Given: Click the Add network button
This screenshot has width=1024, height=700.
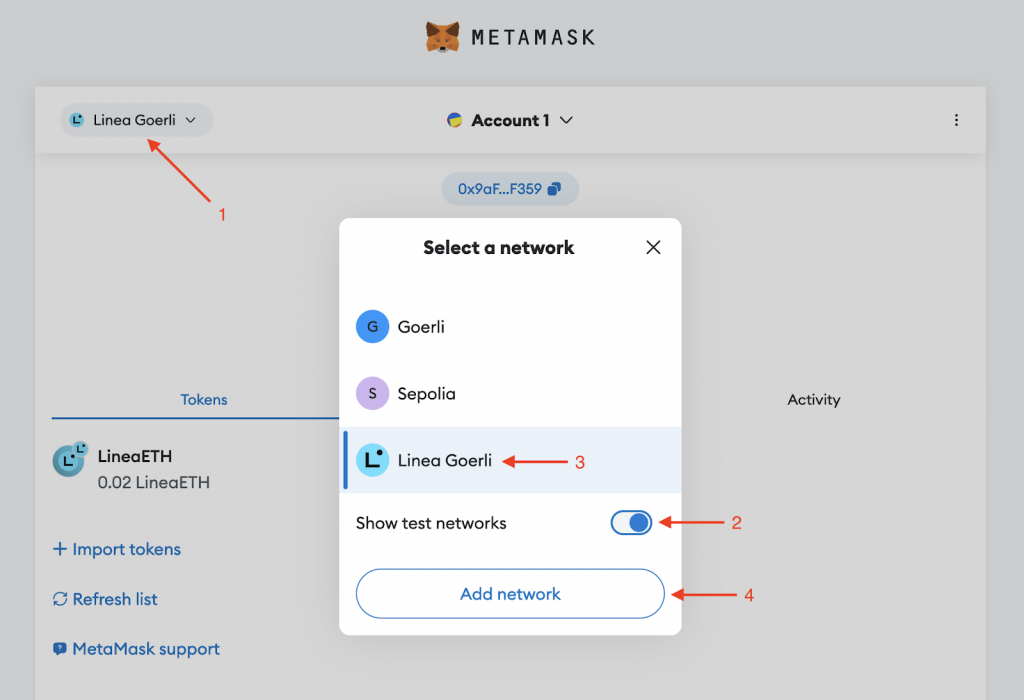Looking at the screenshot, I should coord(509,593).
